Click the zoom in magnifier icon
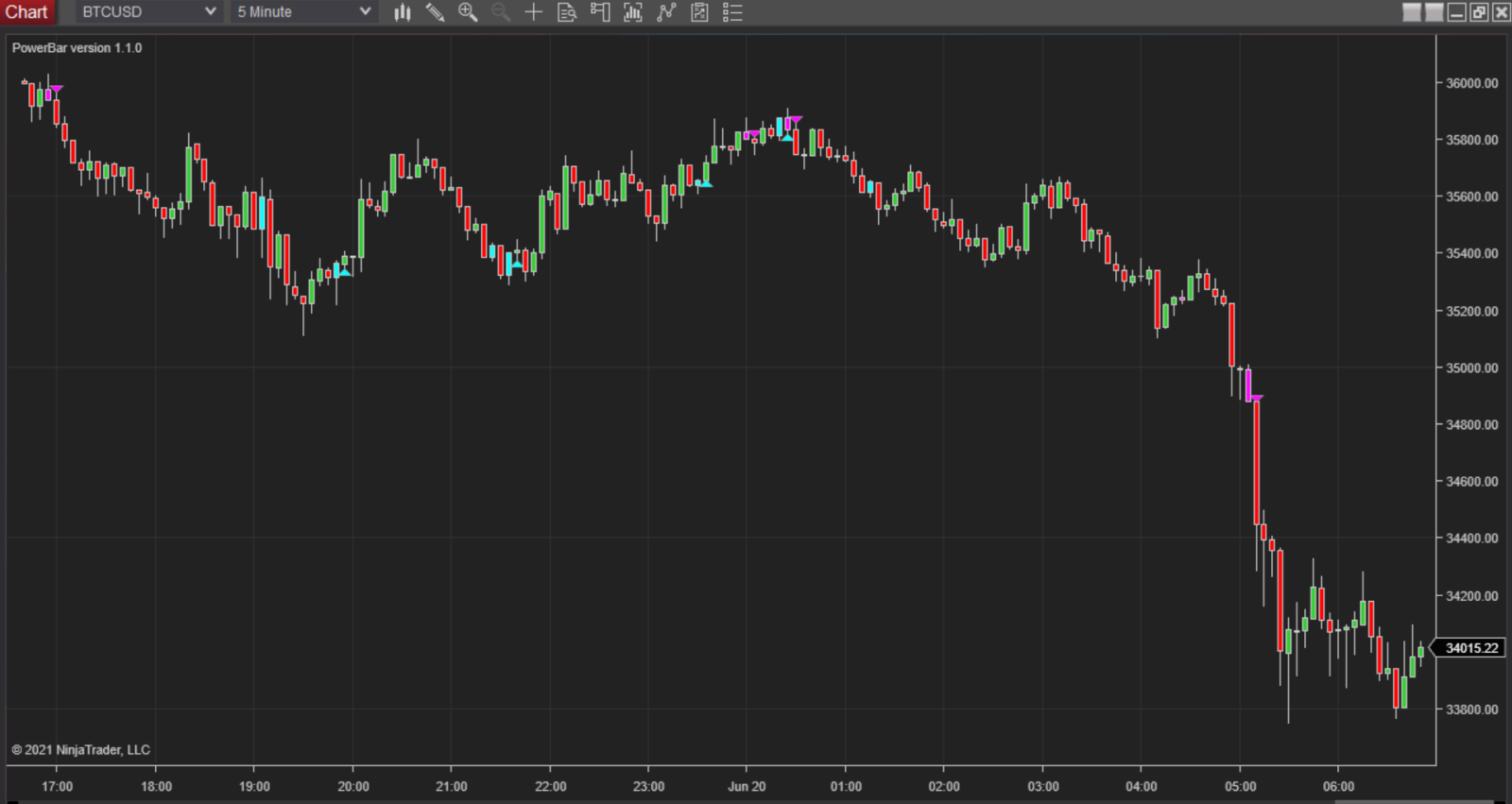1512x804 pixels. click(468, 12)
